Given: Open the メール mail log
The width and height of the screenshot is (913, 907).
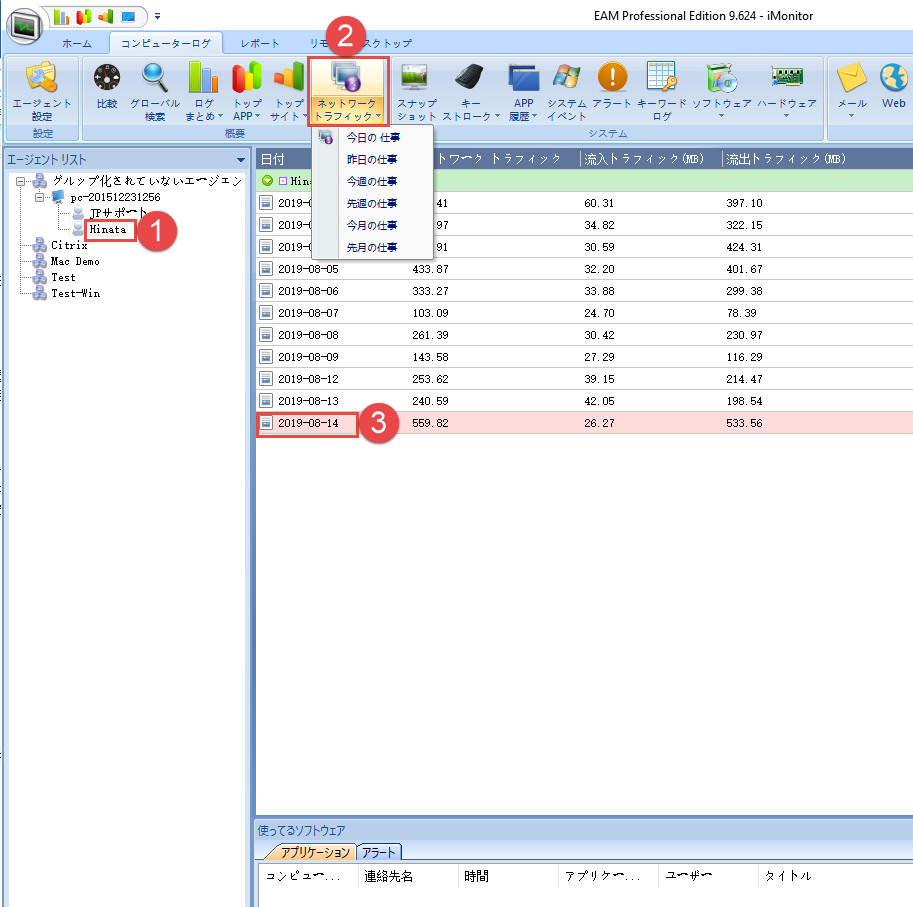Looking at the screenshot, I should (x=852, y=91).
